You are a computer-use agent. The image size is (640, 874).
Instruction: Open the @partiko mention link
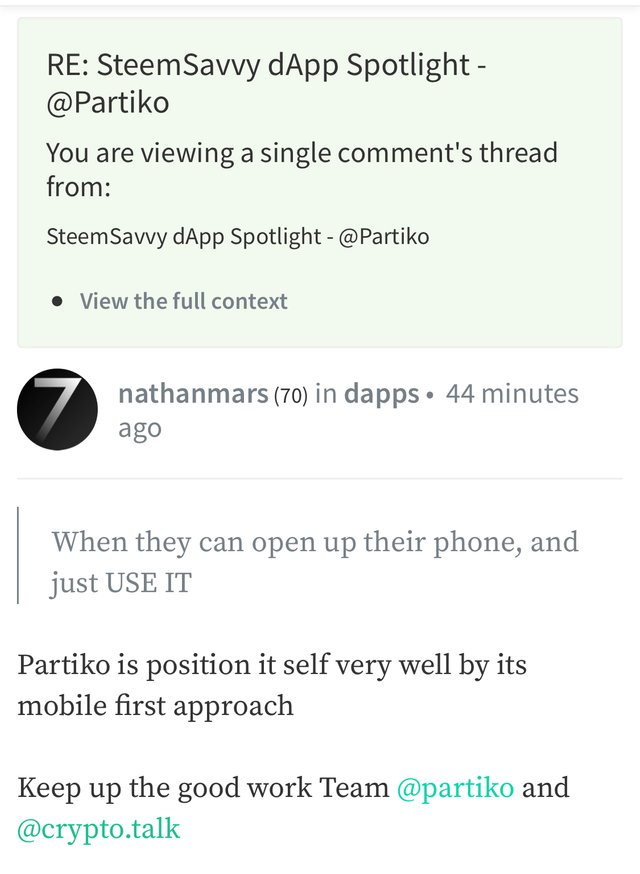(x=455, y=788)
